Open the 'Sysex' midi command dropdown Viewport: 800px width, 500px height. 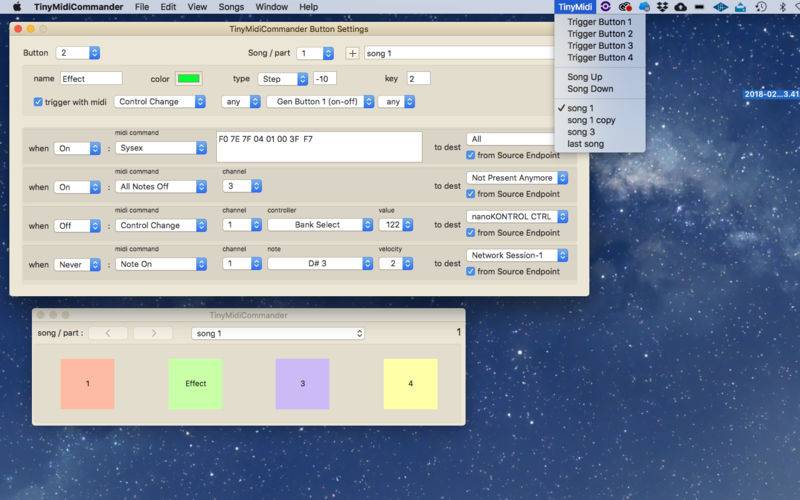(161, 148)
